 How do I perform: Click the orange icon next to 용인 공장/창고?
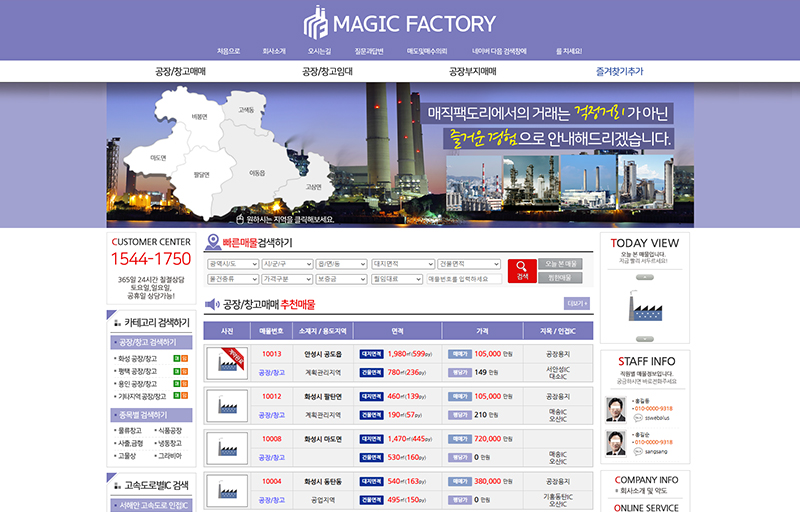pos(185,383)
